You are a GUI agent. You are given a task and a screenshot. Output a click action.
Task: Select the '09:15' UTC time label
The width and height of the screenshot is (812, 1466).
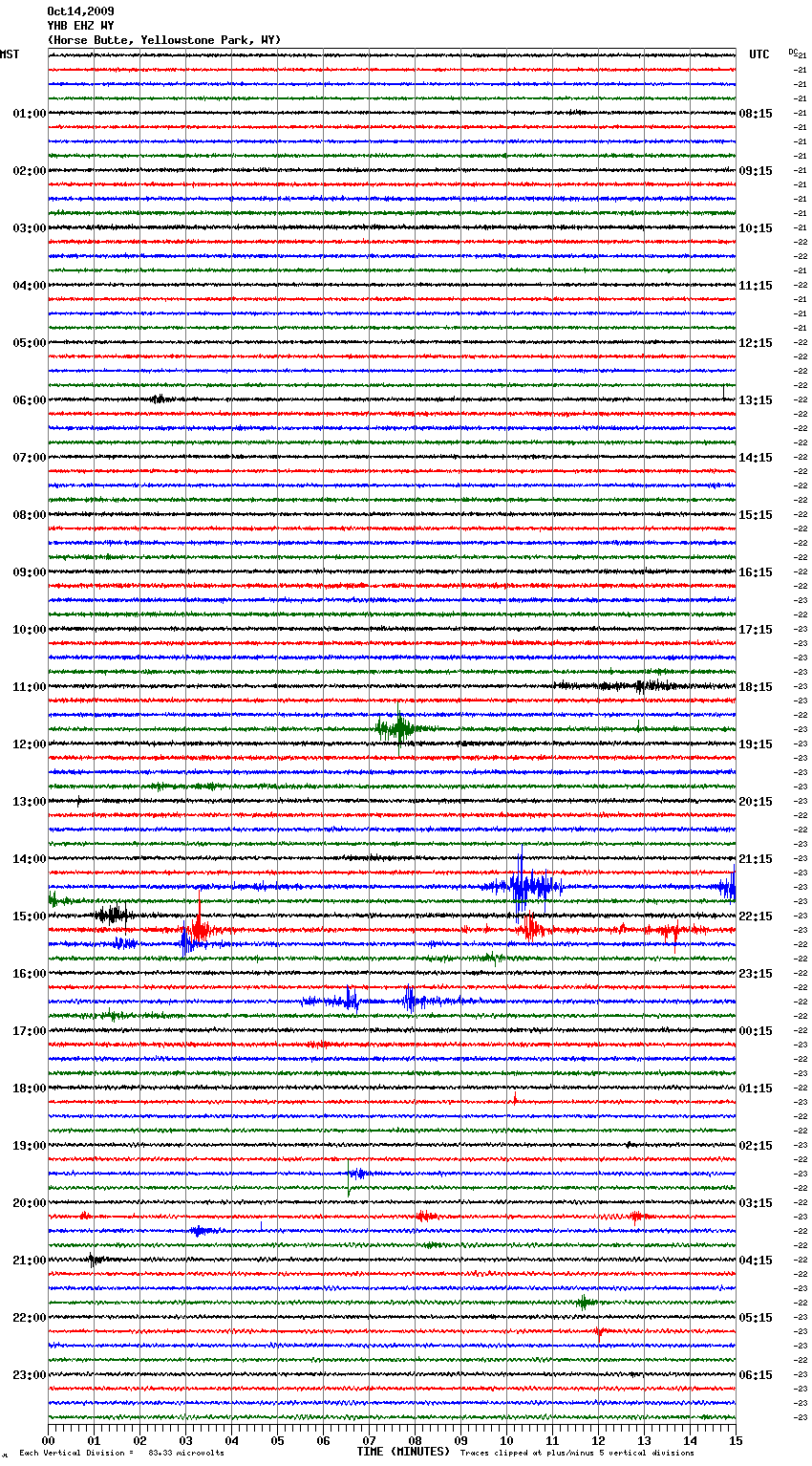(x=756, y=171)
